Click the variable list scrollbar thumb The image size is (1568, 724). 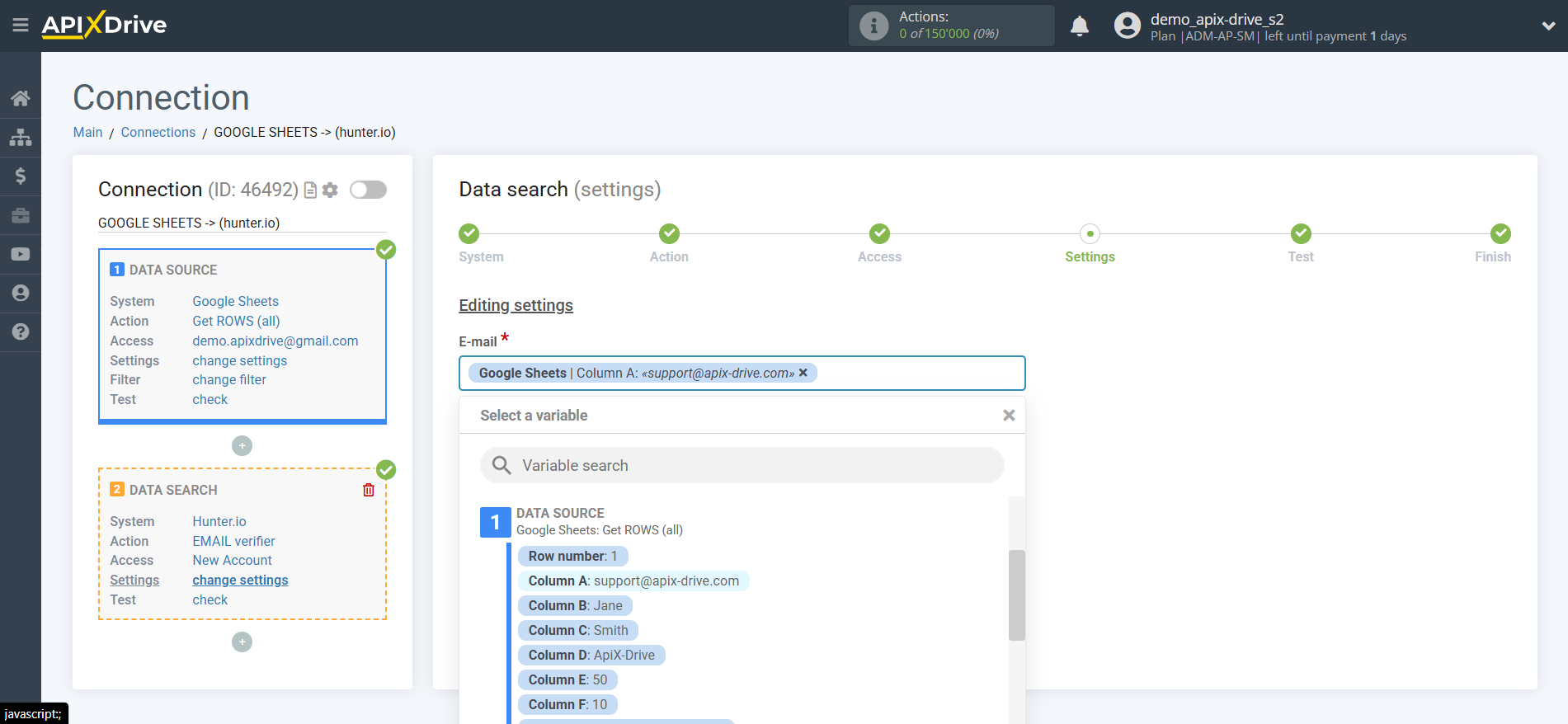[1016, 595]
